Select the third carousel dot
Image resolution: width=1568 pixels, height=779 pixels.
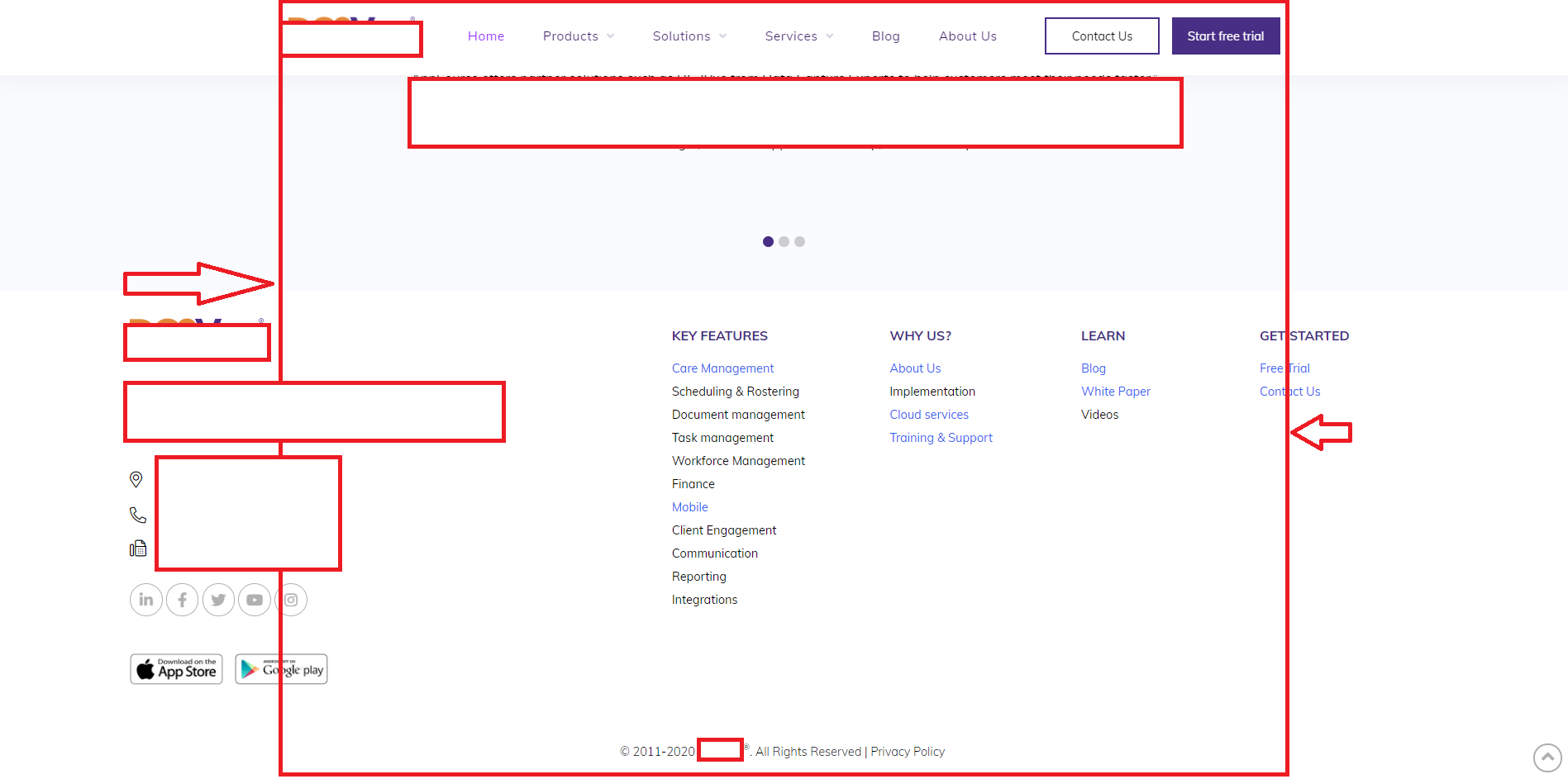[799, 241]
